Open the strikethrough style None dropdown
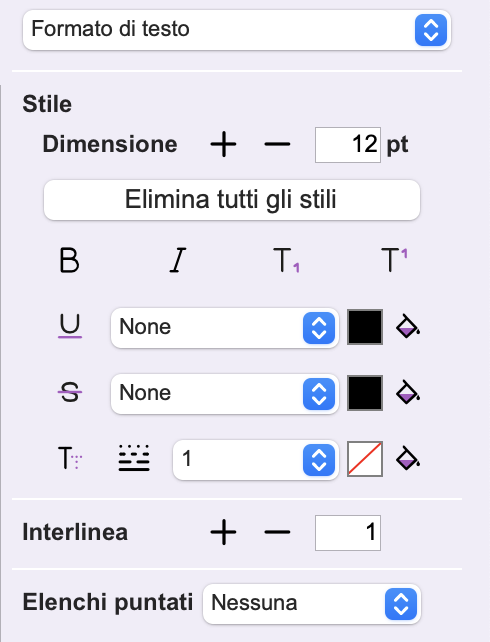 pyautogui.click(x=225, y=394)
